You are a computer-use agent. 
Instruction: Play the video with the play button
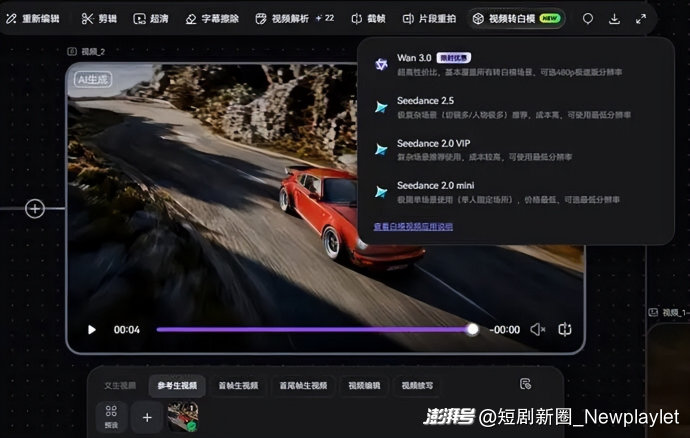[x=92, y=330]
